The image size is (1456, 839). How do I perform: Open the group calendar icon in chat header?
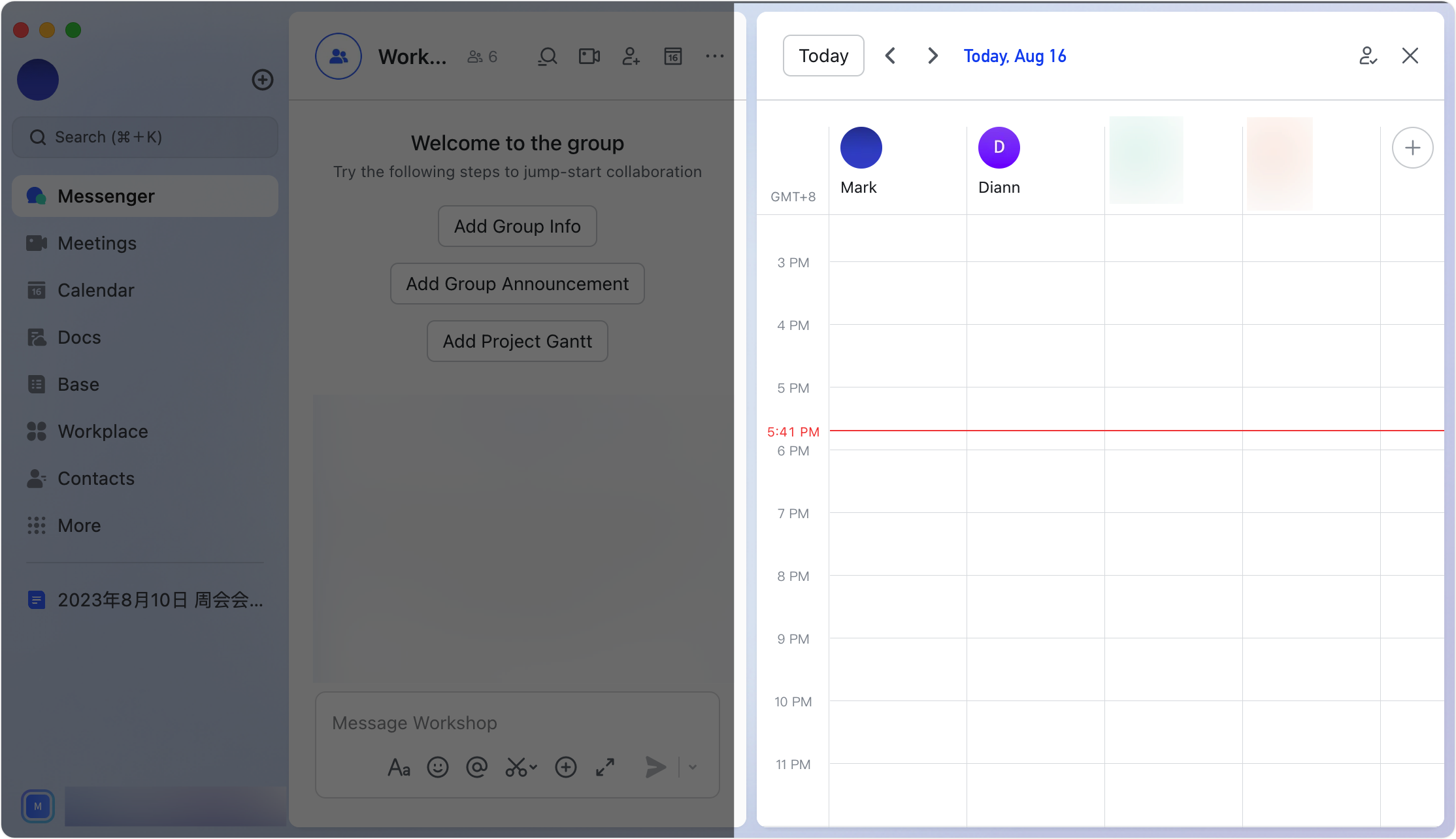click(x=673, y=57)
